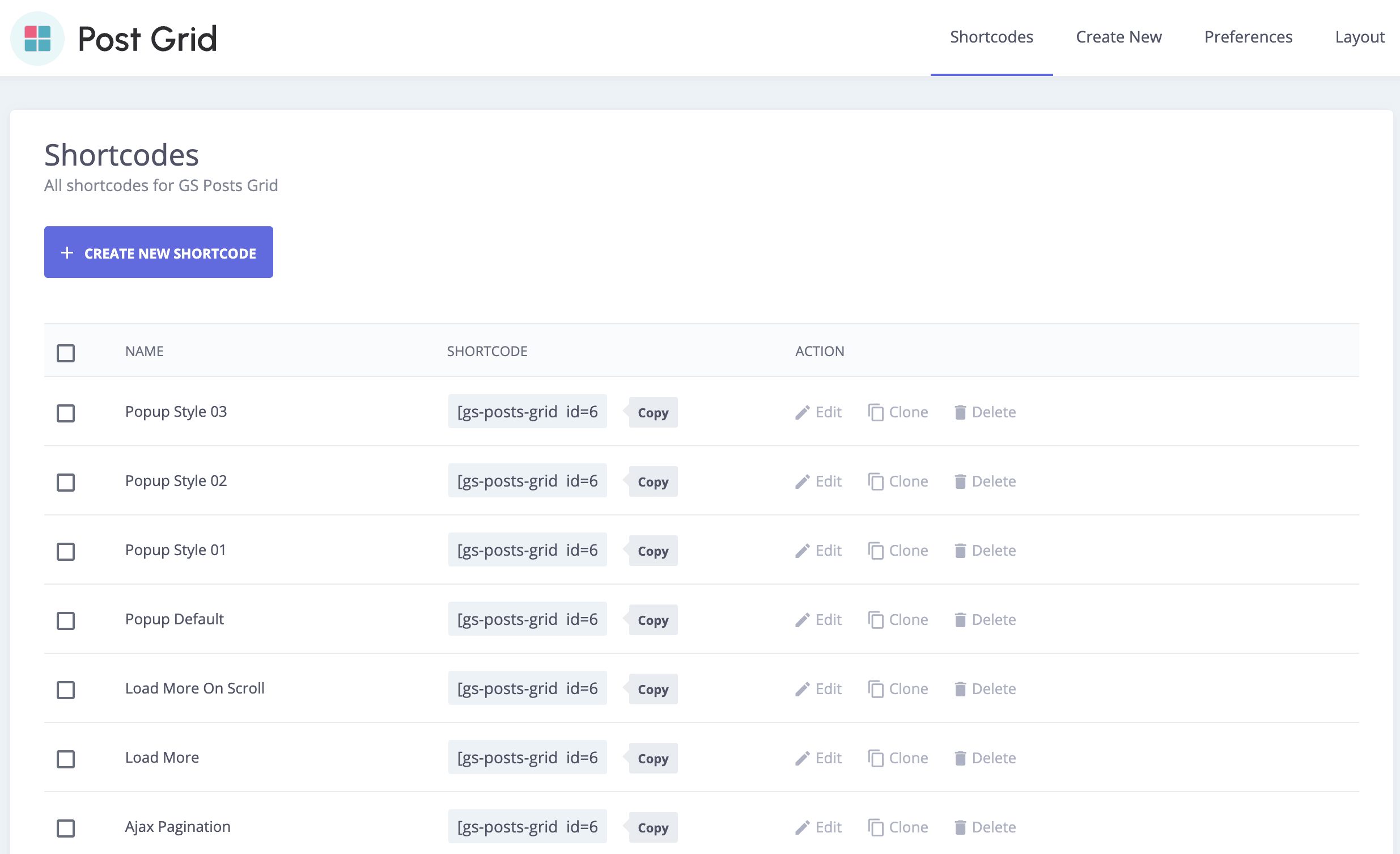Copy the Popup Default shortcode
1400x854 pixels.
(x=653, y=620)
